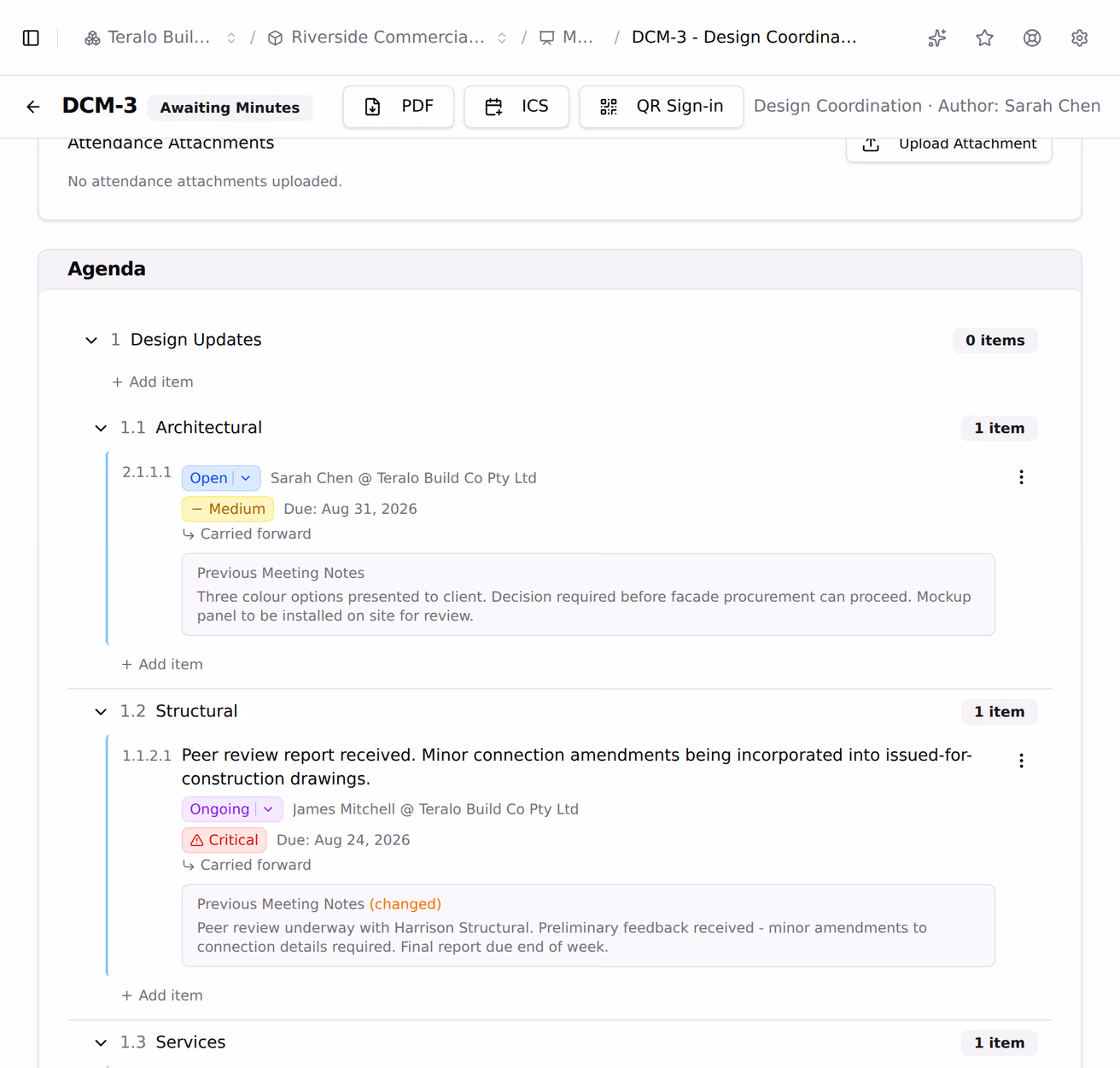This screenshot has height=1068, width=1120.
Task: Click the Critical priority badge
Action: pos(225,840)
